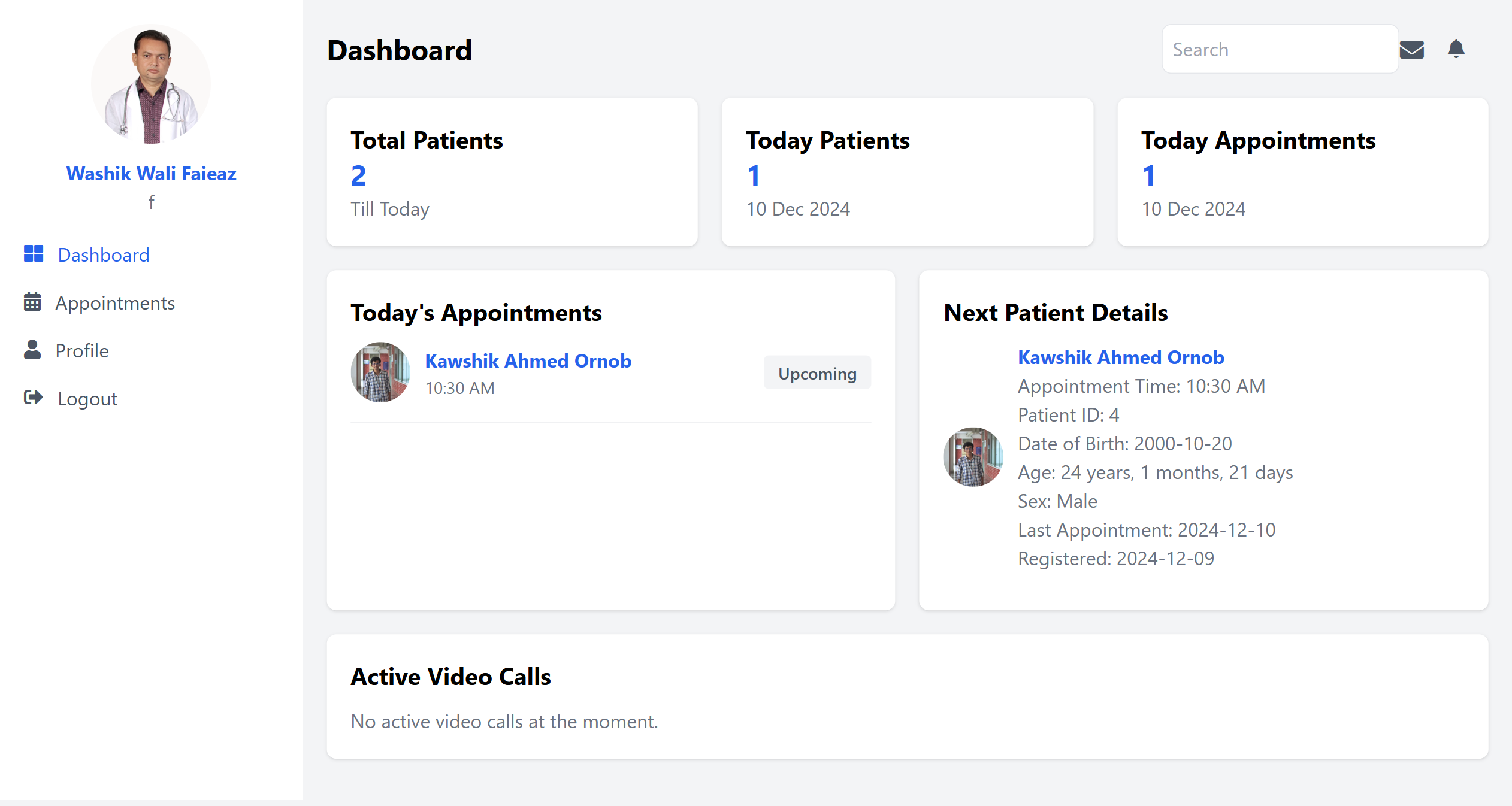
Task: Select Dashboard in the sidebar
Action: point(104,254)
